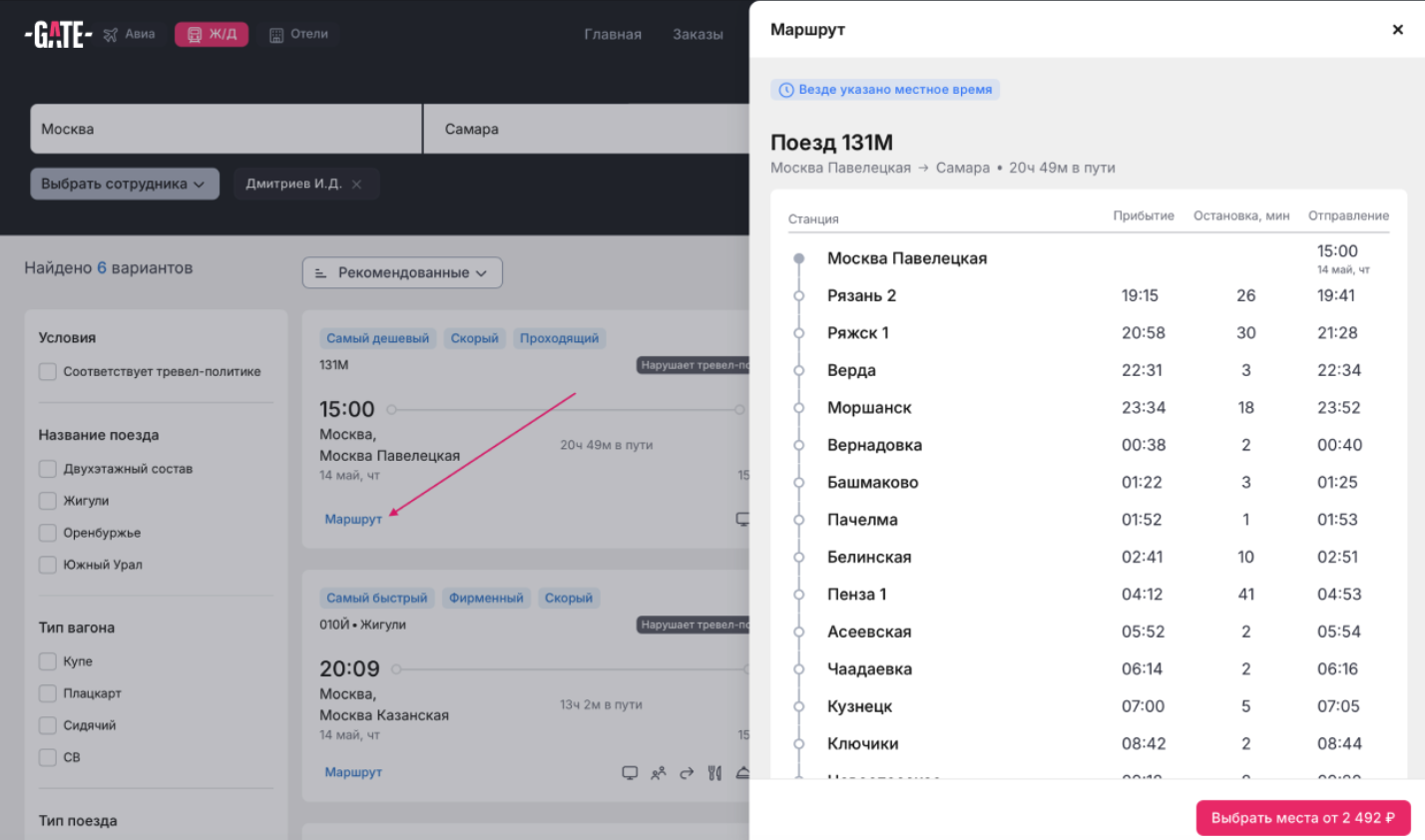Image resolution: width=1425 pixels, height=840 pixels.
Task: Go to the Главная menu item
Action: tap(613, 34)
